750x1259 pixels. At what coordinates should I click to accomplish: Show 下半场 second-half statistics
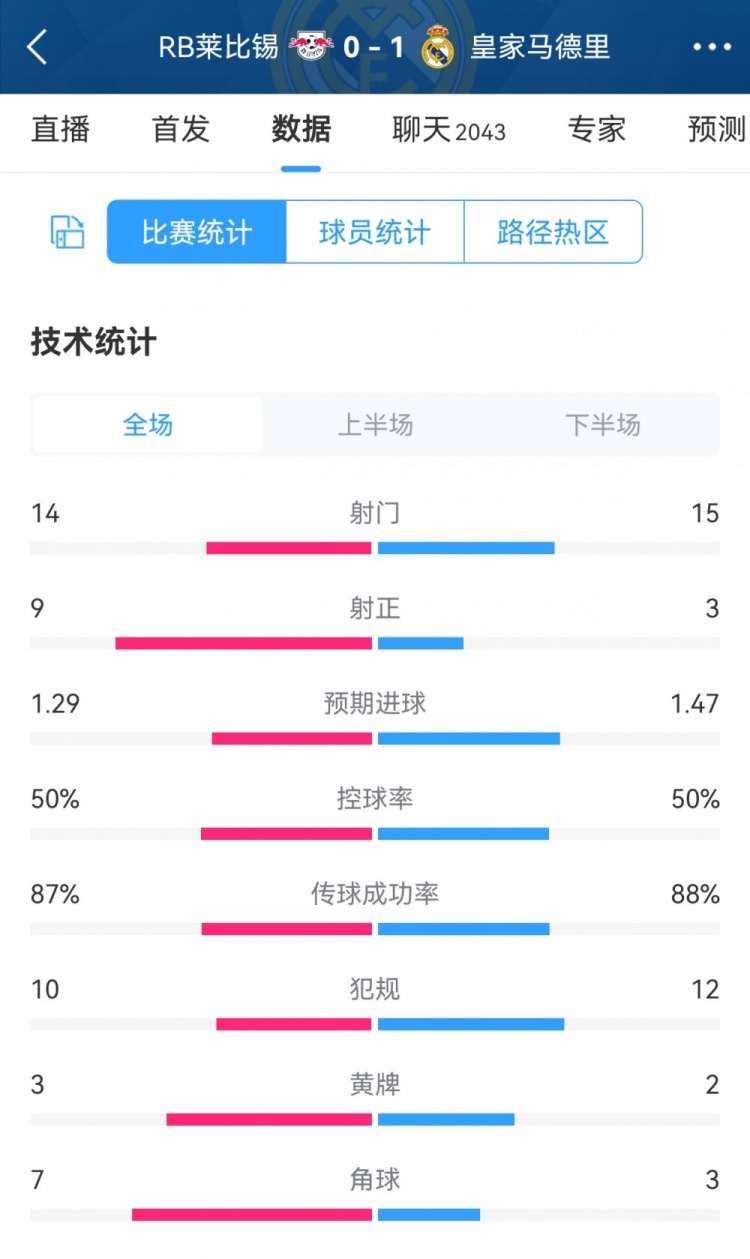[x=602, y=425]
